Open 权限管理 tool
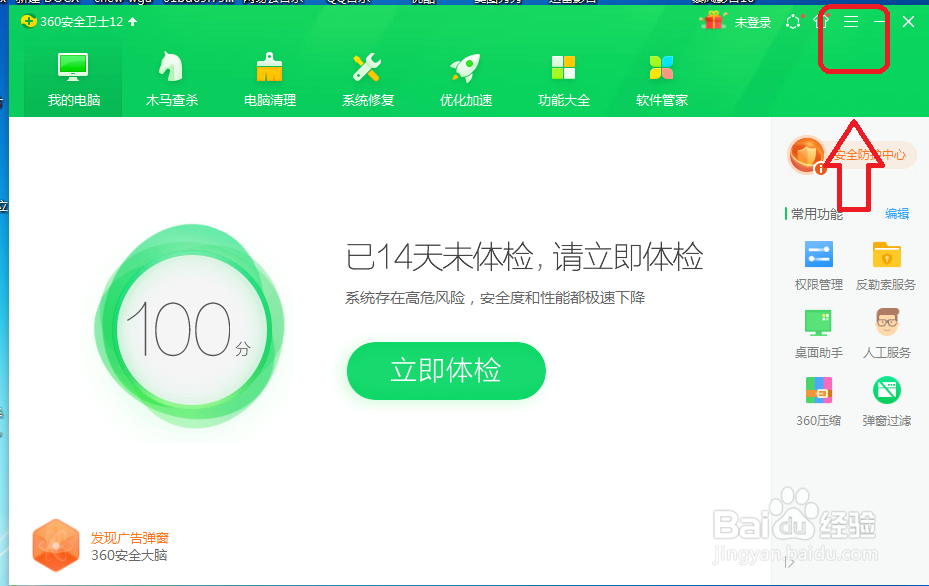Image resolution: width=929 pixels, height=586 pixels. [x=818, y=266]
